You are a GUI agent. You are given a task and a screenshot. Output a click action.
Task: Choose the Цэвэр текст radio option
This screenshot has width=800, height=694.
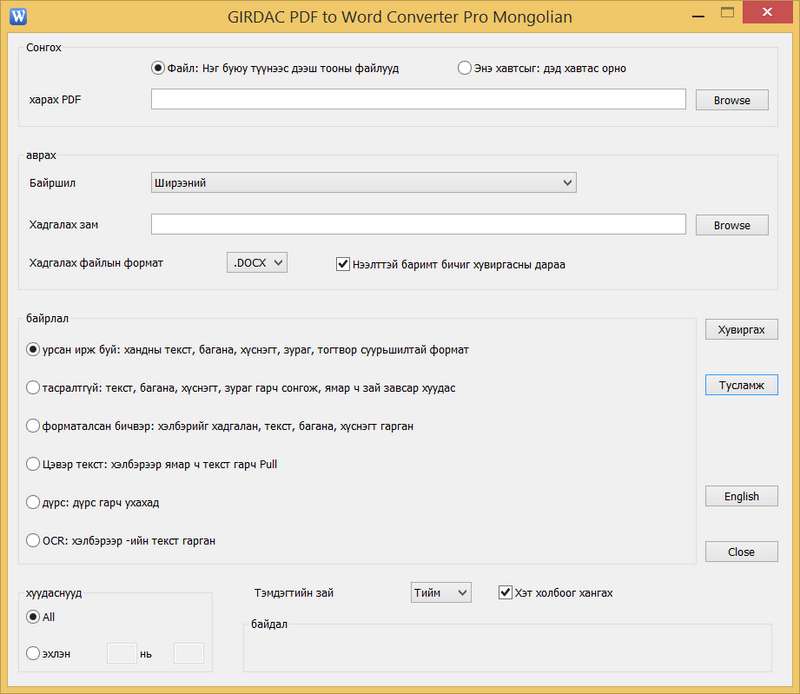[34, 464]
